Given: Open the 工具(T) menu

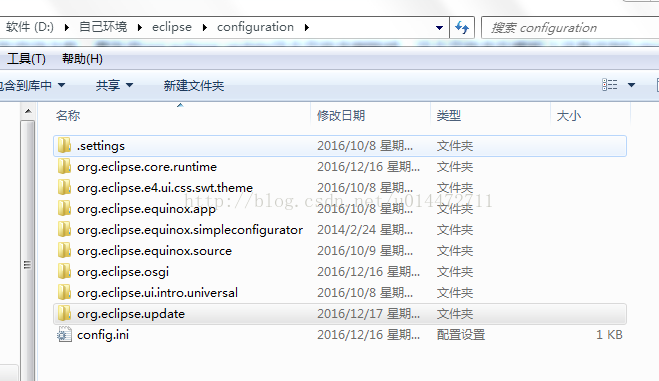Looking at the screenshot, I should (x=26, y=59).
